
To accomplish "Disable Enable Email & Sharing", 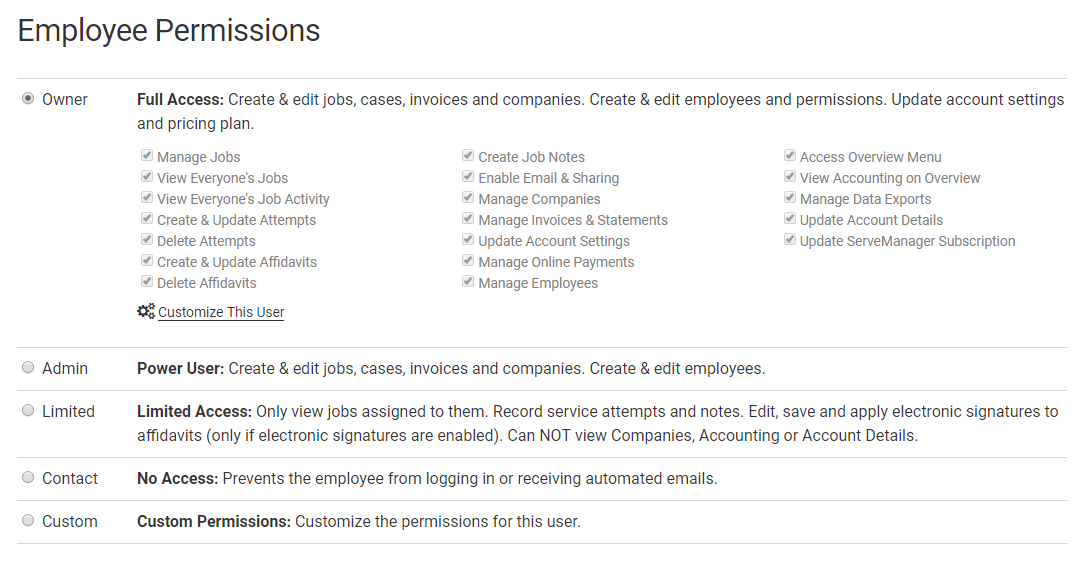I will tap(467, 176).
